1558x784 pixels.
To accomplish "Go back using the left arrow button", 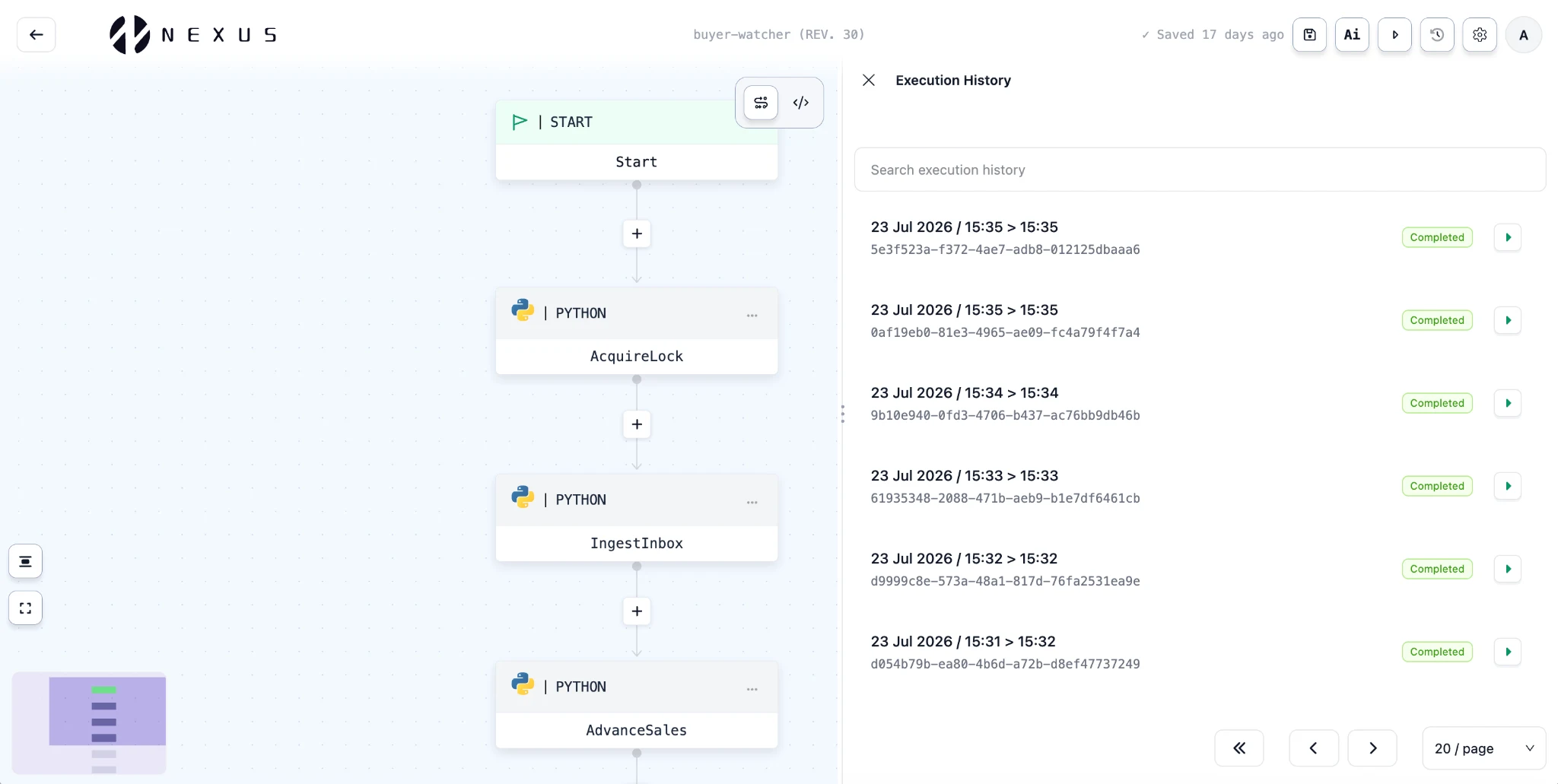I will (36, 34).
